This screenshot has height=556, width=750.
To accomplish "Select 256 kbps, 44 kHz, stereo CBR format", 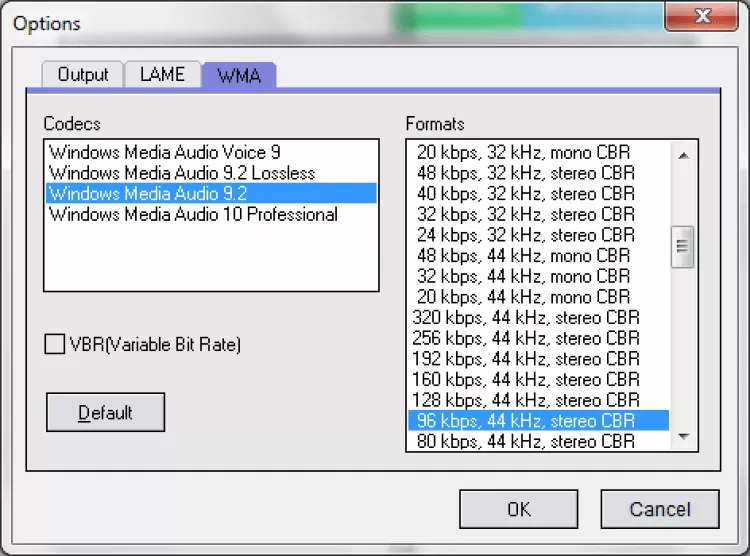I will point(526,338).
